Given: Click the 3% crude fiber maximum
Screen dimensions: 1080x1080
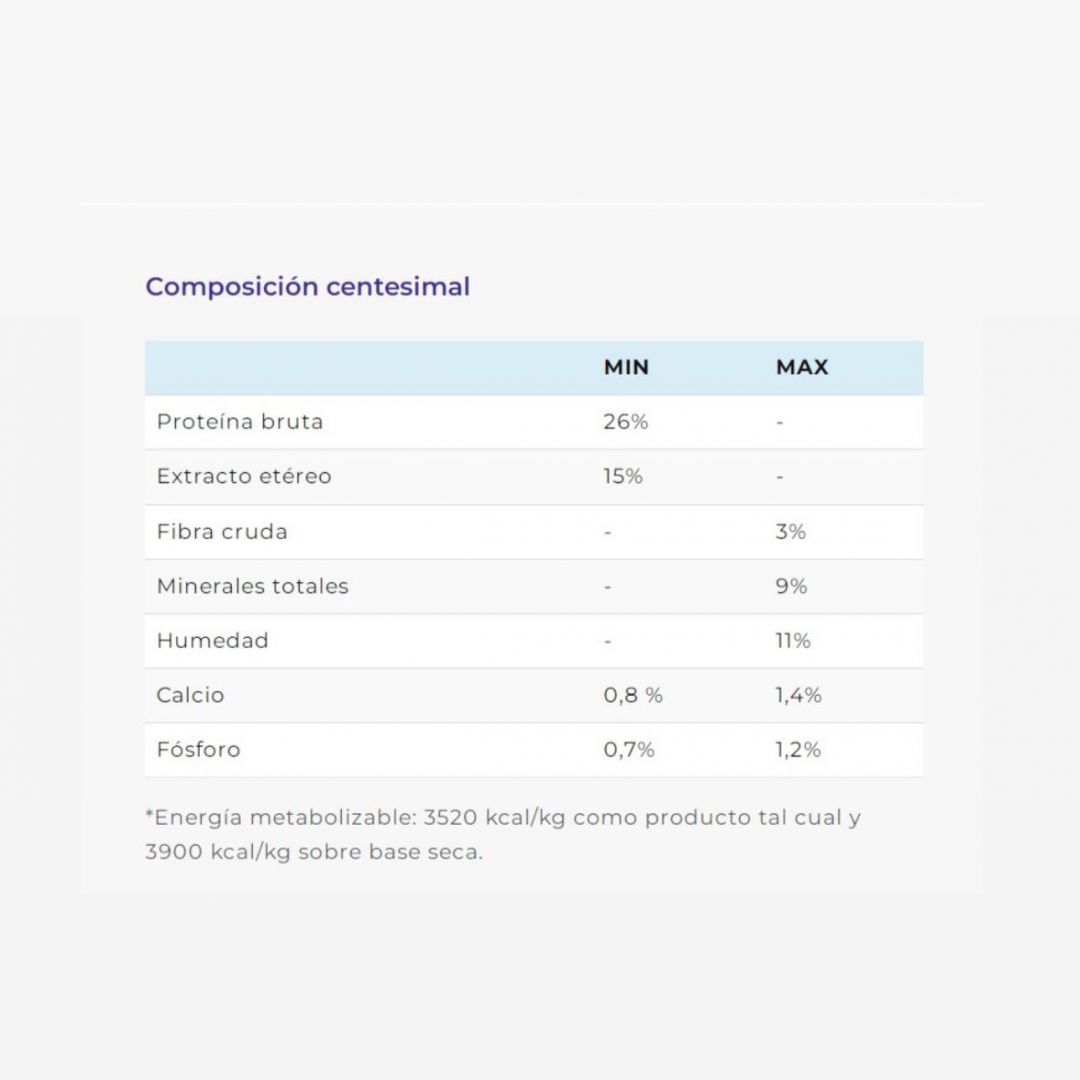Looking at the screenshot, I should click(x=791, y=532).
